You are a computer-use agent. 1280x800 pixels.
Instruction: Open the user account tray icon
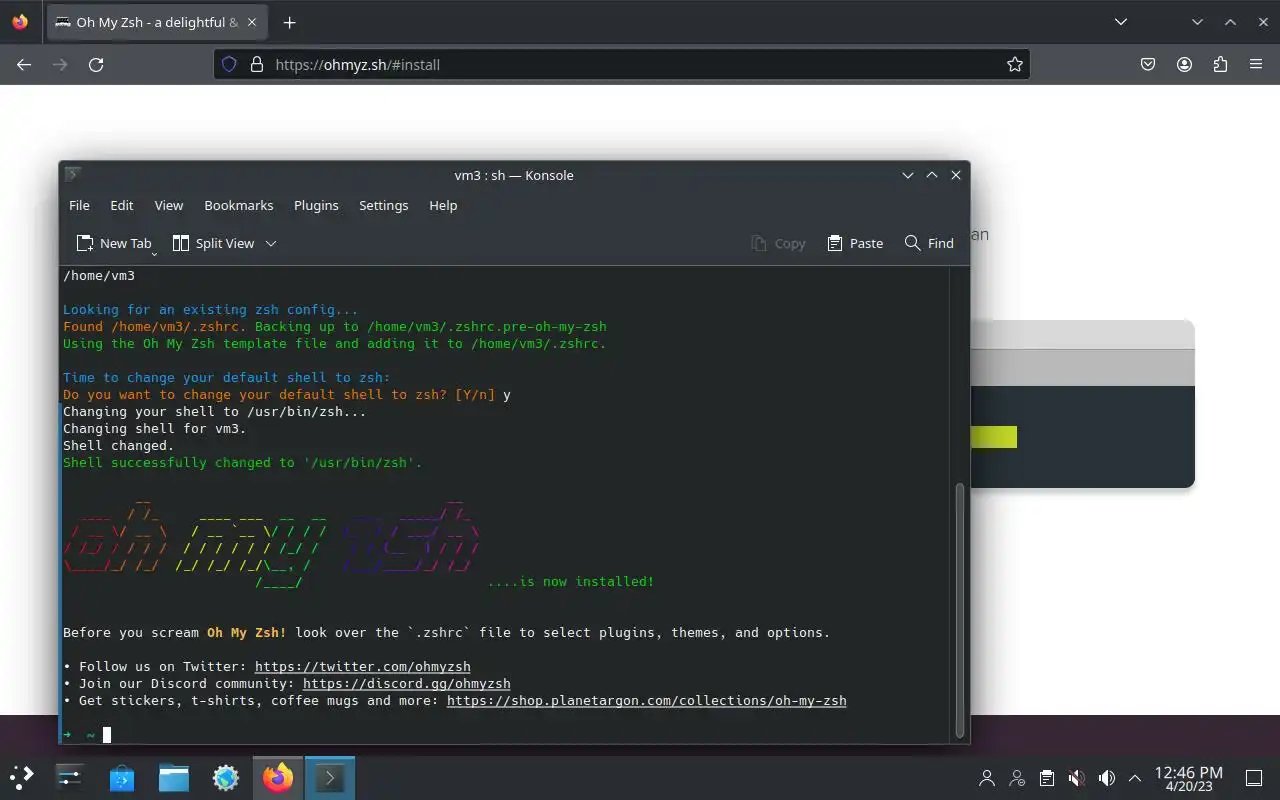987,778
